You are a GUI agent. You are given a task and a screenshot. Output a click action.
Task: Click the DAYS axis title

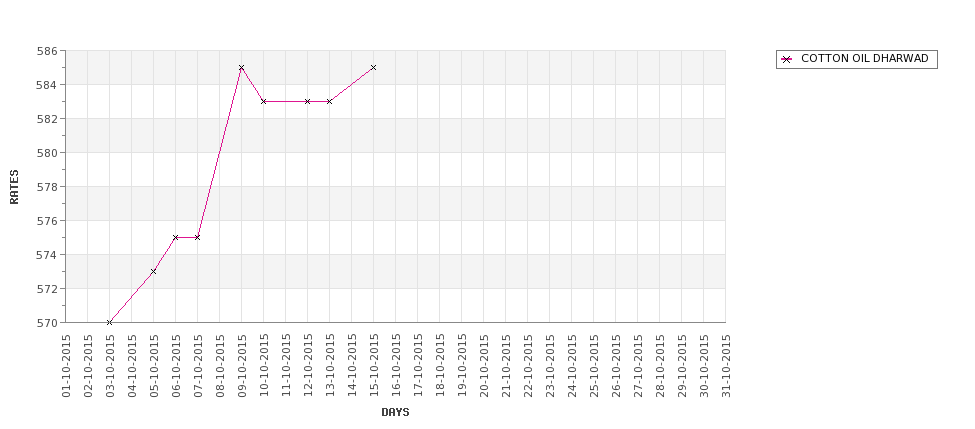(x=395, y=412)
